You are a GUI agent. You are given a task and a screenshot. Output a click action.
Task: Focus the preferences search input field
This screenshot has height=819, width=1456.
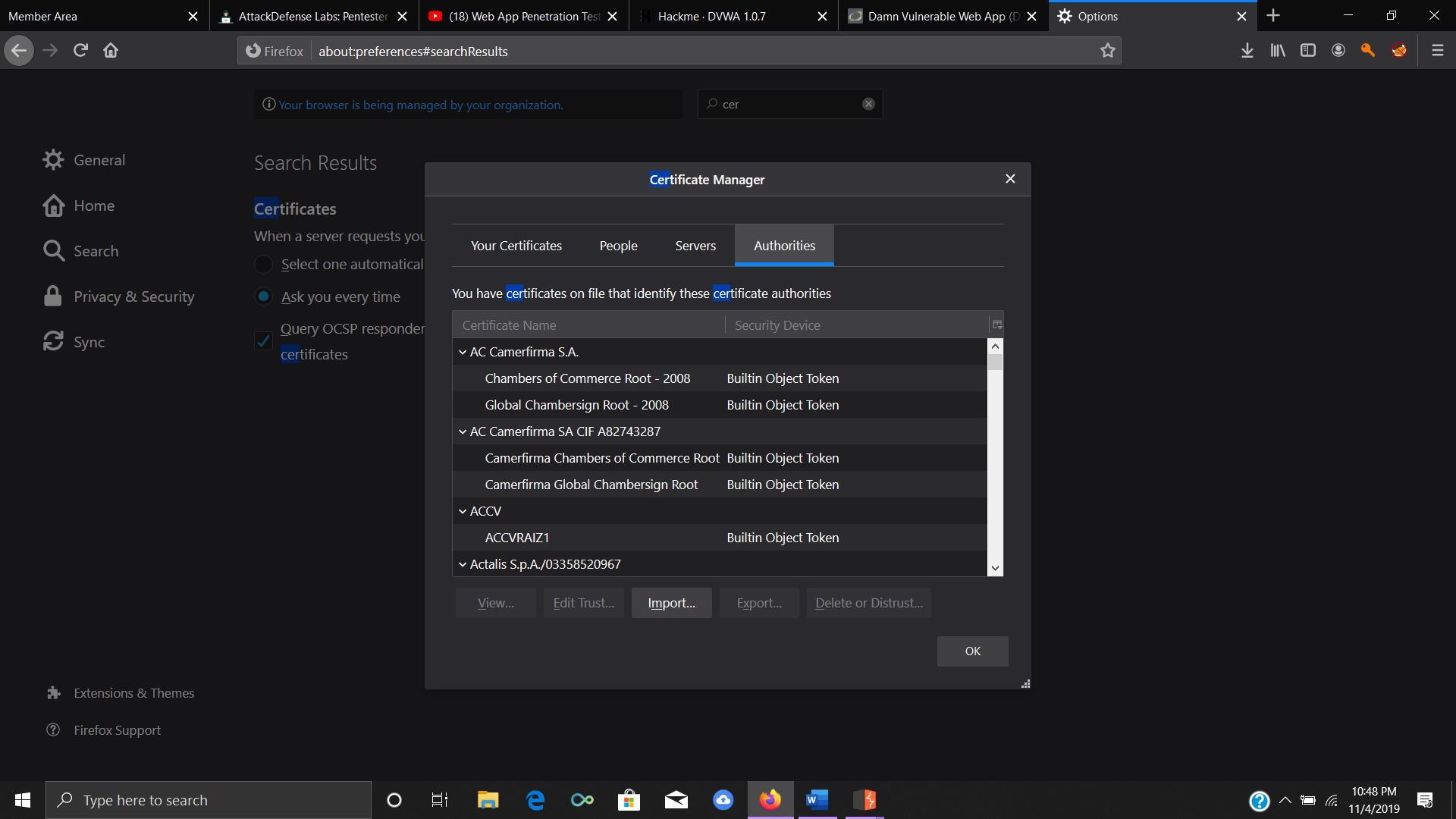(789, 104)
